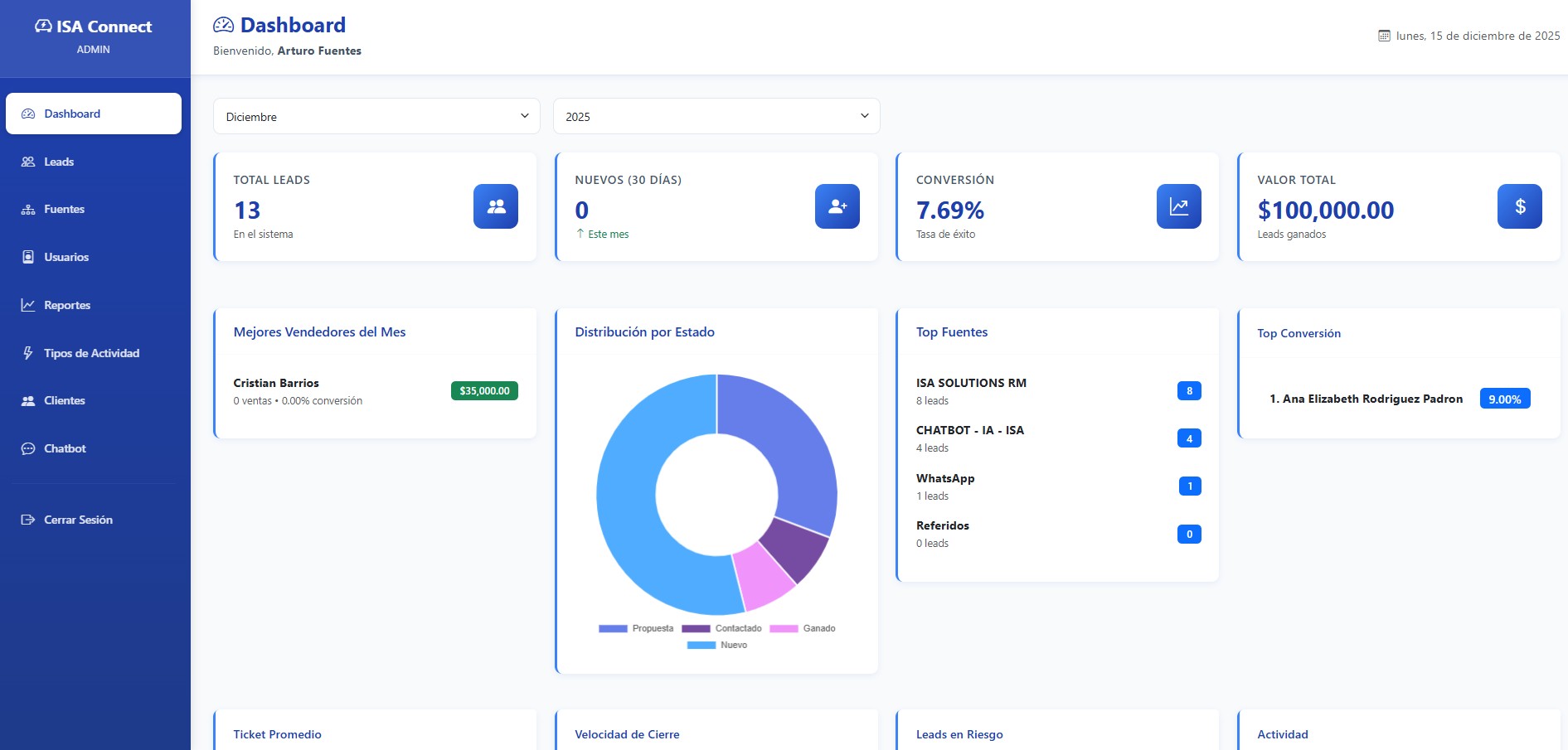
Task: Click the Chatbot speech bubble icon
Action: click(28, 448)
